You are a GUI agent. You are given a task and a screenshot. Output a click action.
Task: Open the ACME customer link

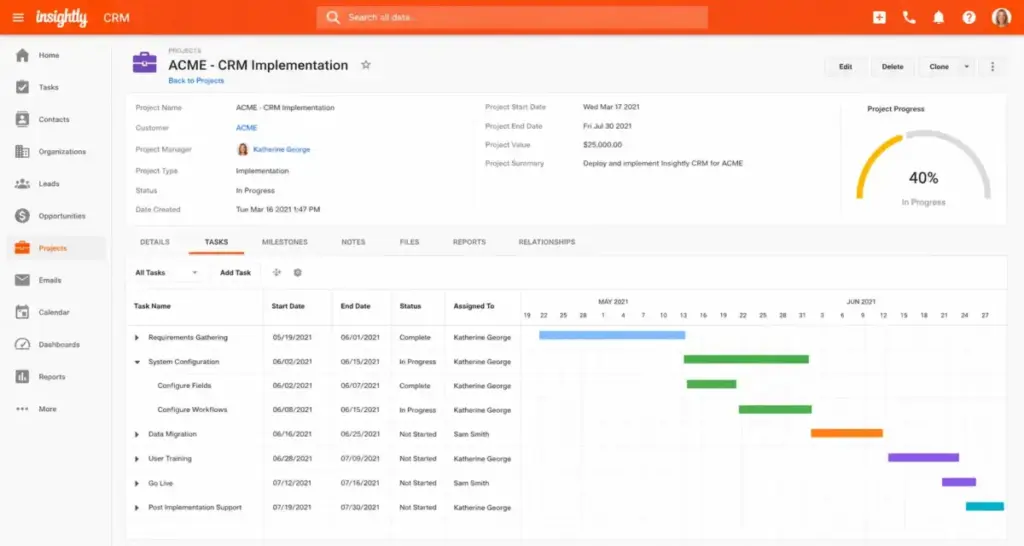[246, 128]
